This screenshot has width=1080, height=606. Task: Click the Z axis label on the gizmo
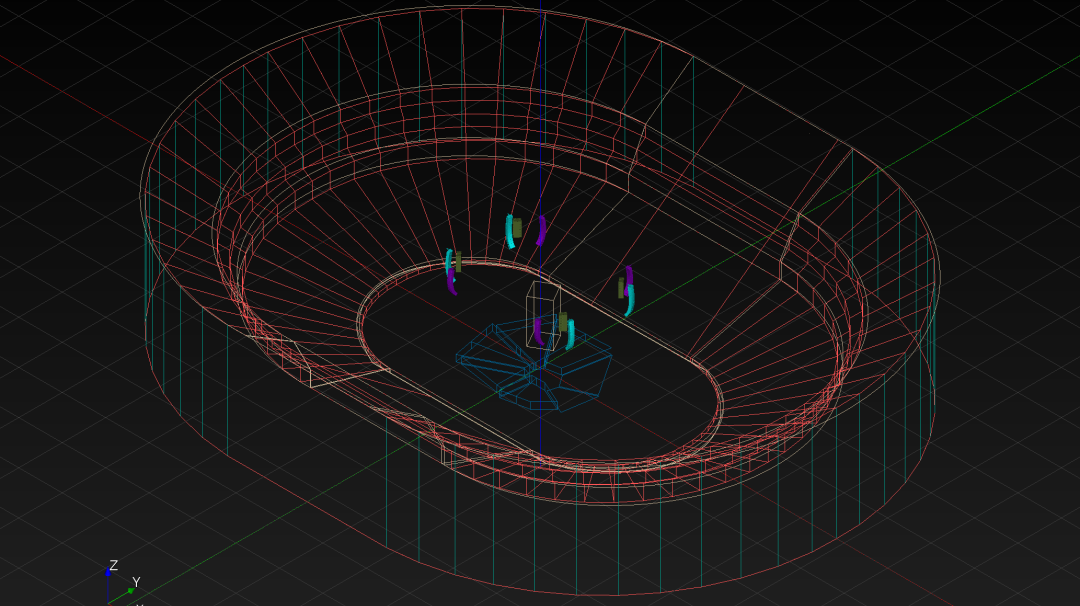114,565
